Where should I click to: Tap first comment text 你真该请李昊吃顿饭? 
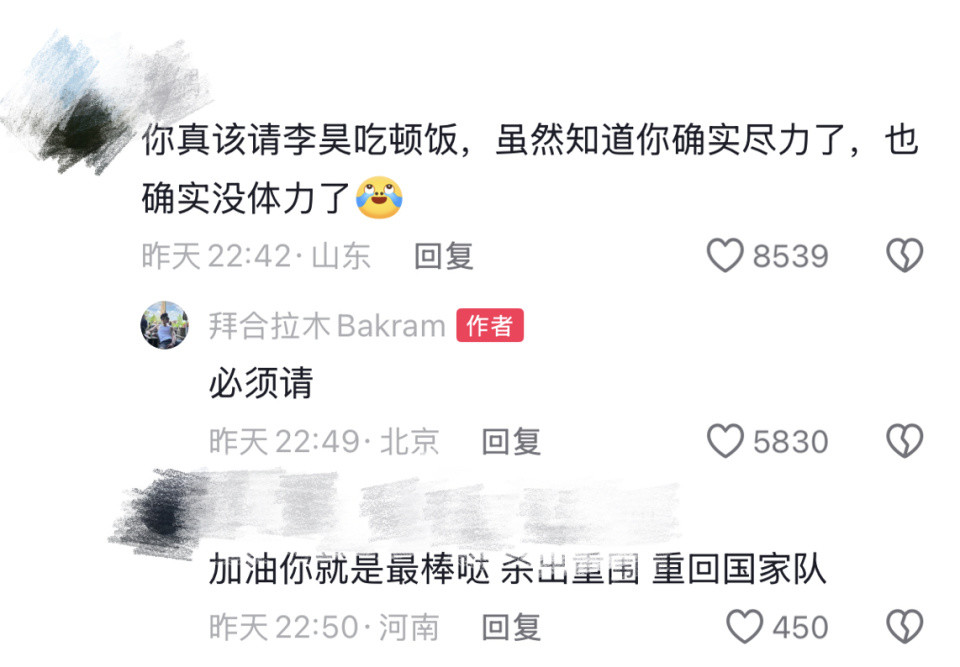coord(300,140)
